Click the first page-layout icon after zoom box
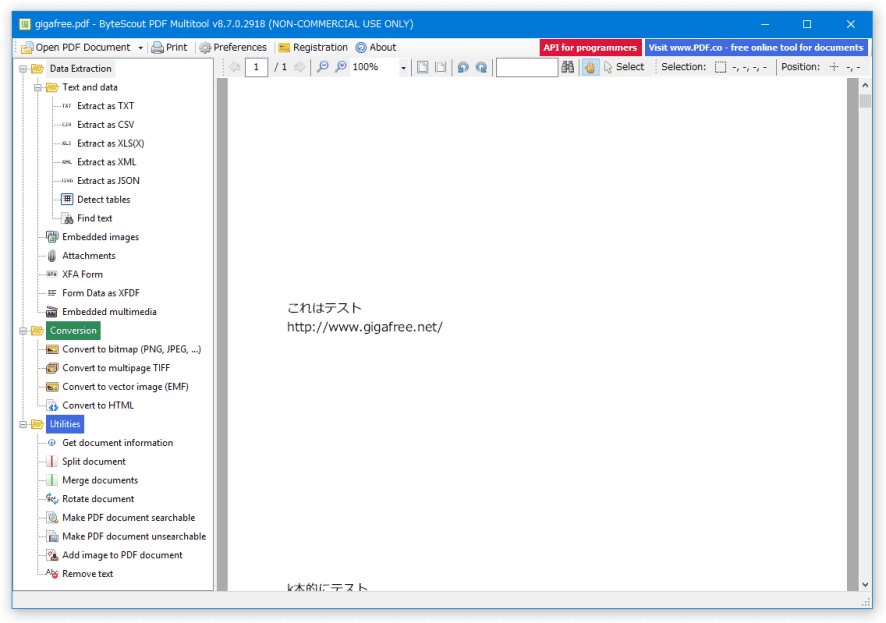This screenshot has width=886, height=623. click(422, 67)
